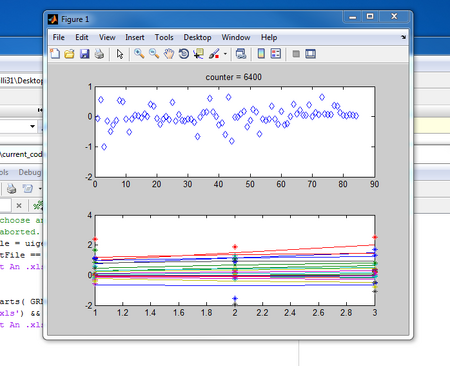Print the figure using the printer icon
This screenshot has height=366, width=450.
point(99,54)
